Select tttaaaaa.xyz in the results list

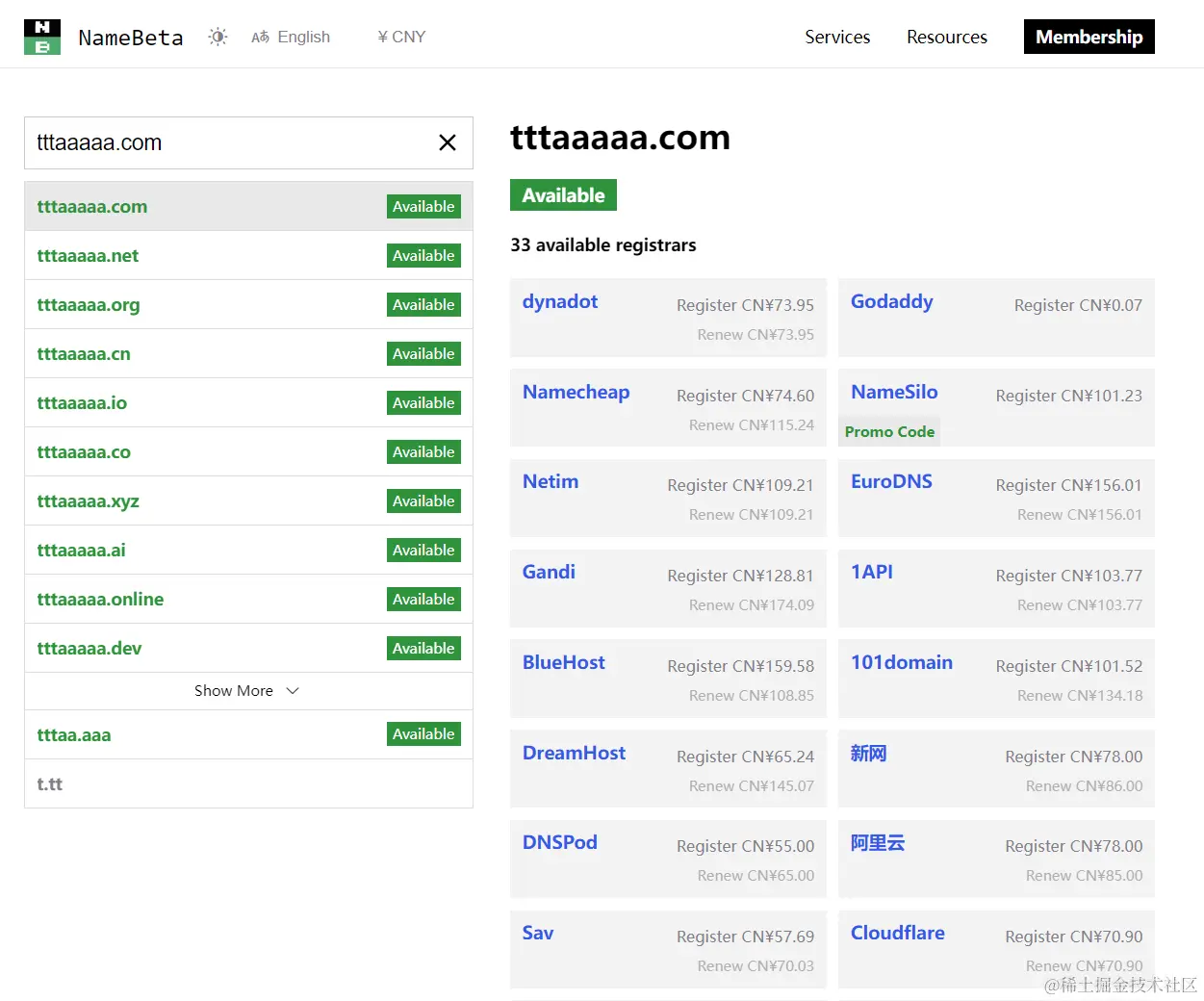[x=248, y=500]
